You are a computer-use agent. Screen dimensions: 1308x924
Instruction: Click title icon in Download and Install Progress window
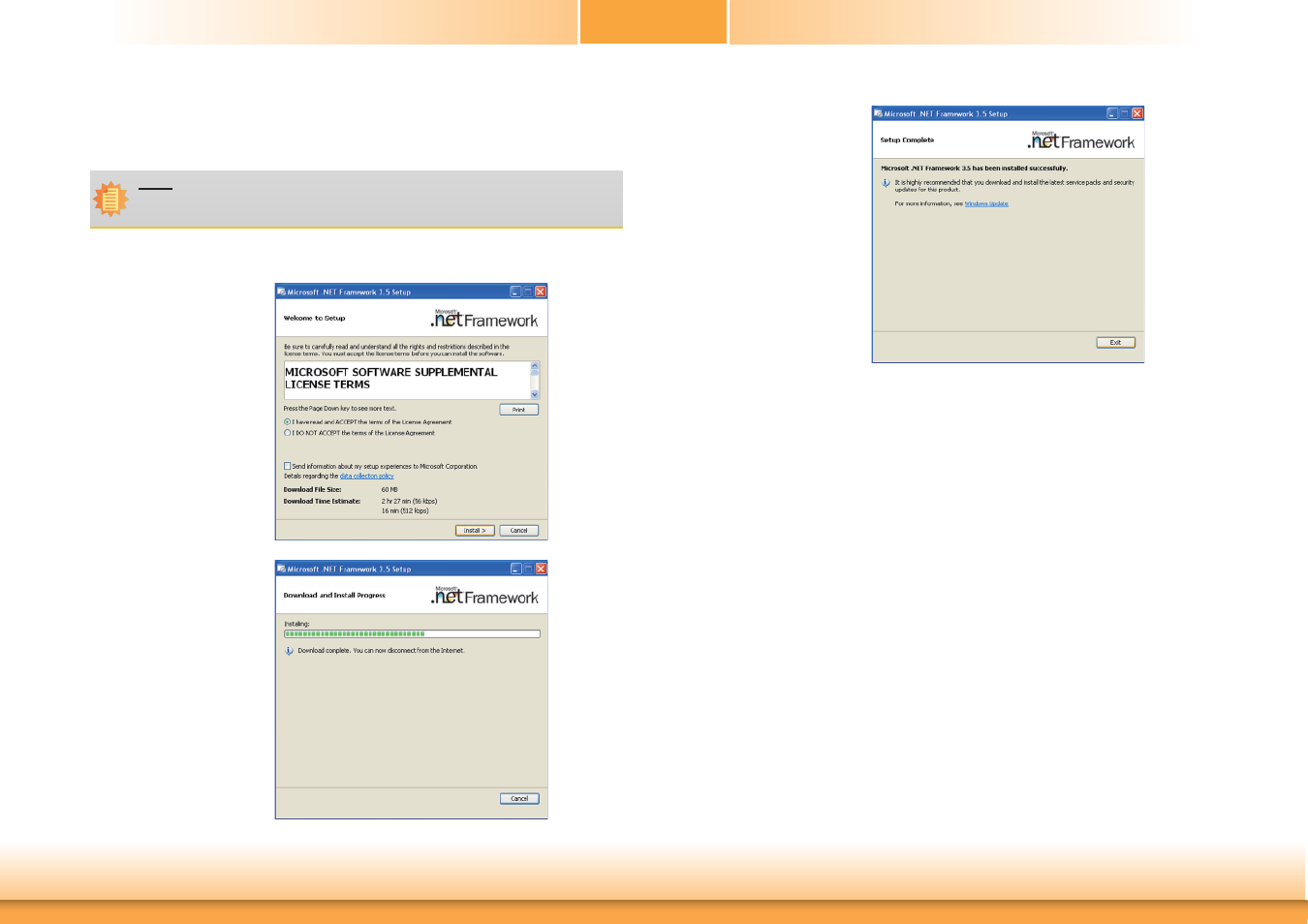coord(281,569)
